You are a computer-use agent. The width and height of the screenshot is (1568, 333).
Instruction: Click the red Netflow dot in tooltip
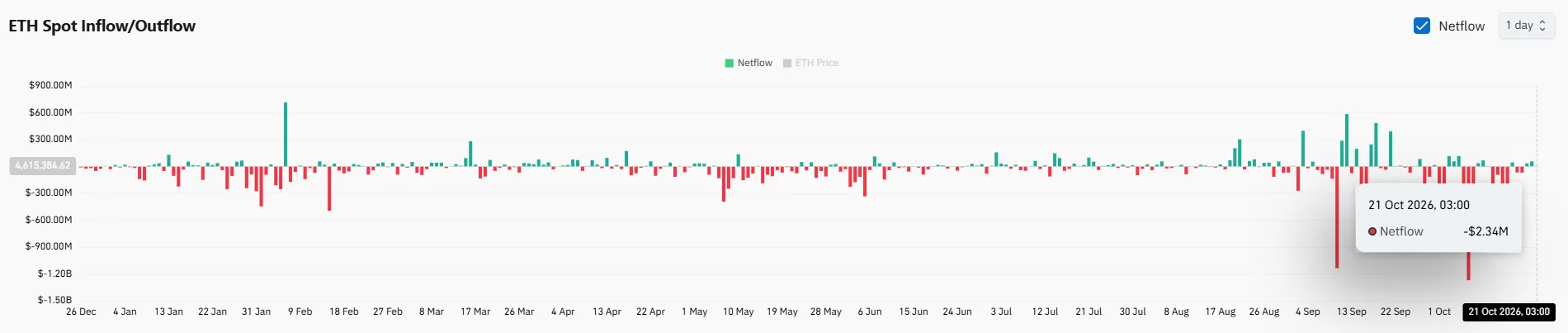(1372, 231)
